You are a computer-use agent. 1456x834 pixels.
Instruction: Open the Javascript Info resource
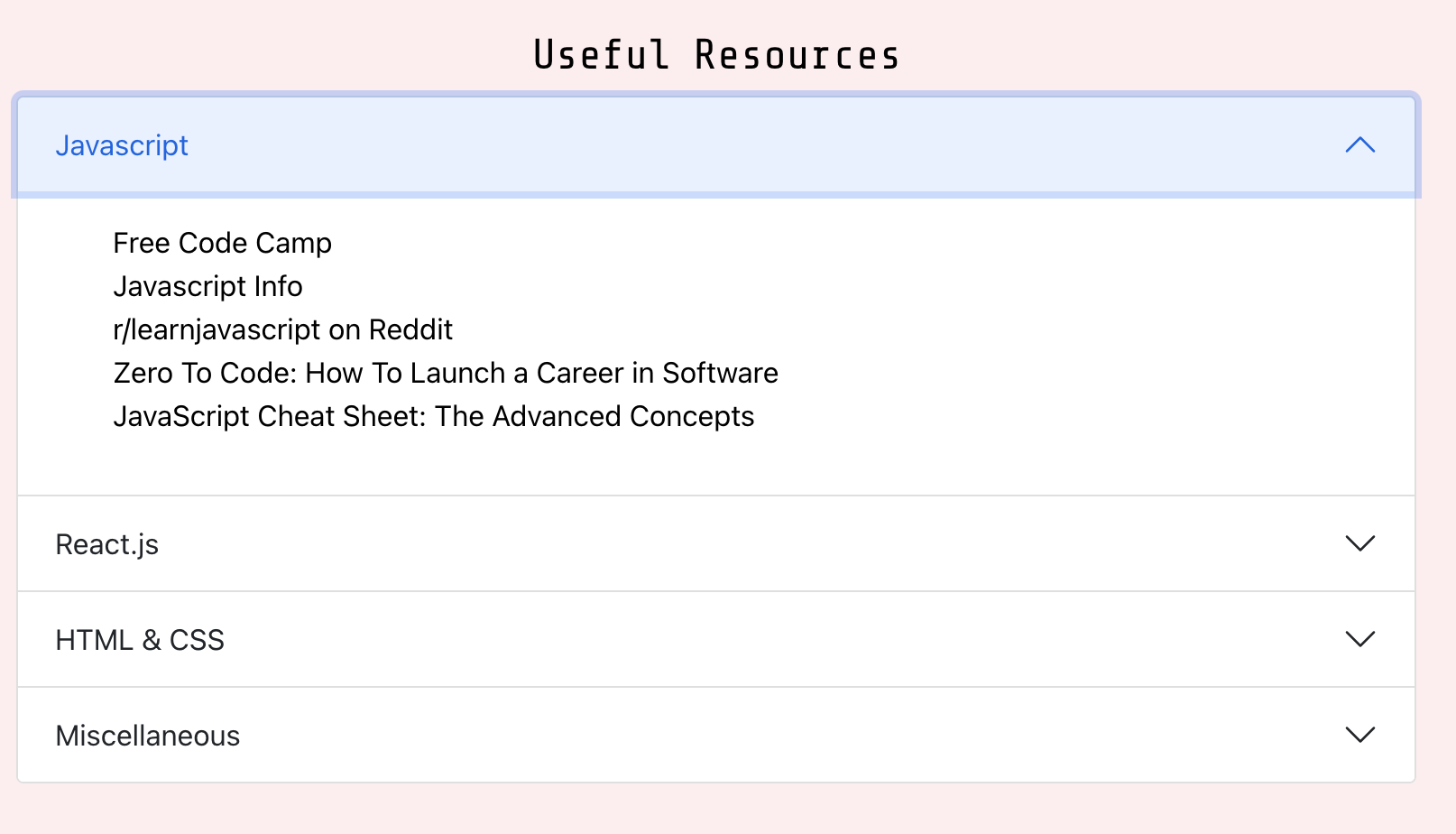point(208,286)
